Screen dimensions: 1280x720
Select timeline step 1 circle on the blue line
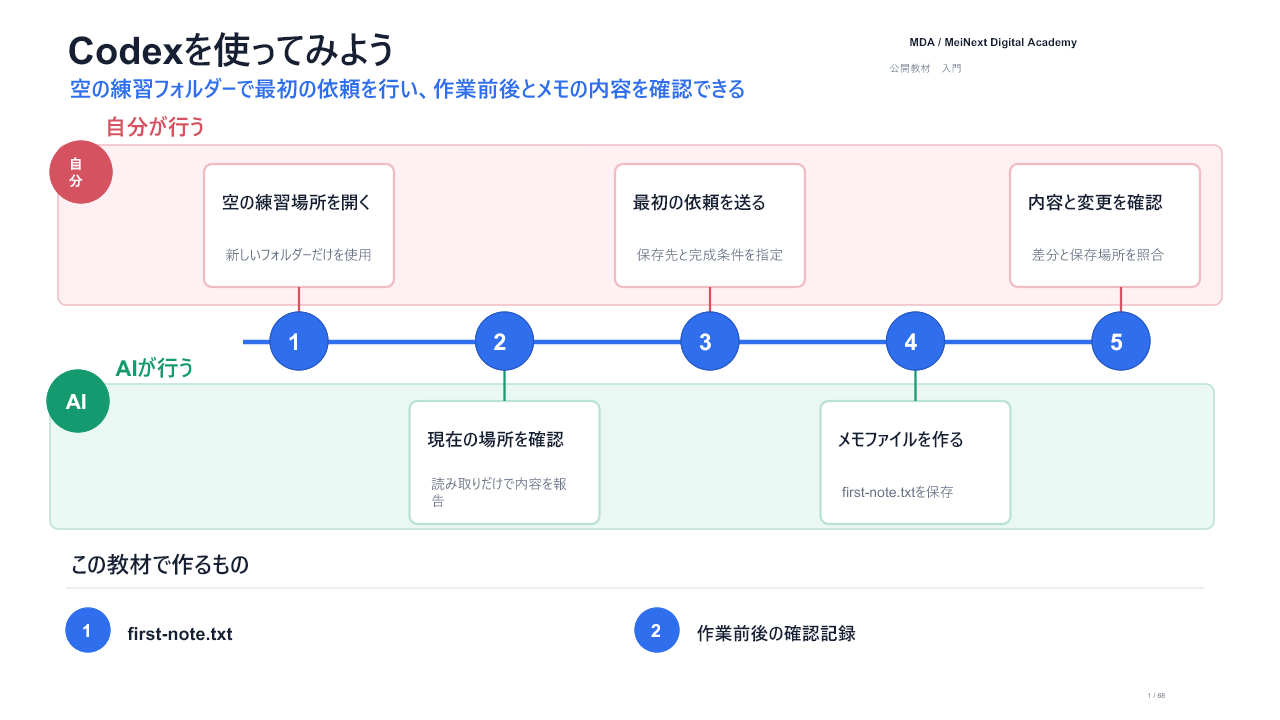(x=299, y=341)
